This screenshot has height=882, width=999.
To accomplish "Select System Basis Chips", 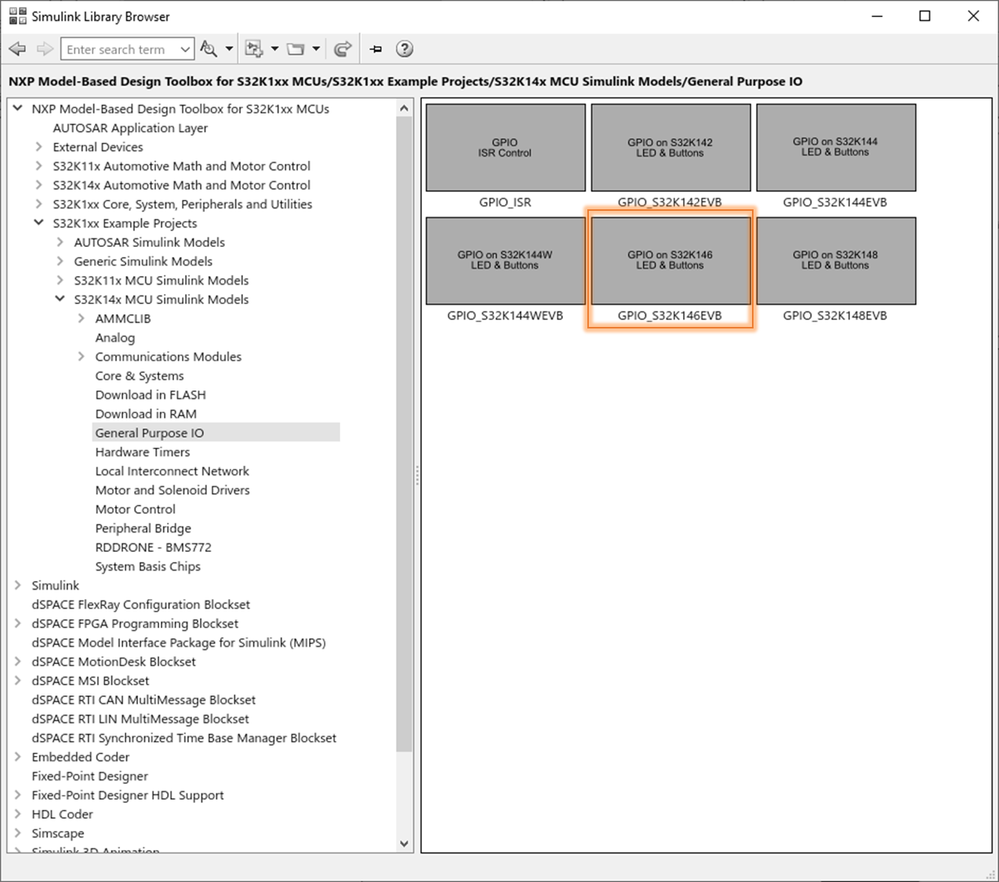I will tap(148, 567).
